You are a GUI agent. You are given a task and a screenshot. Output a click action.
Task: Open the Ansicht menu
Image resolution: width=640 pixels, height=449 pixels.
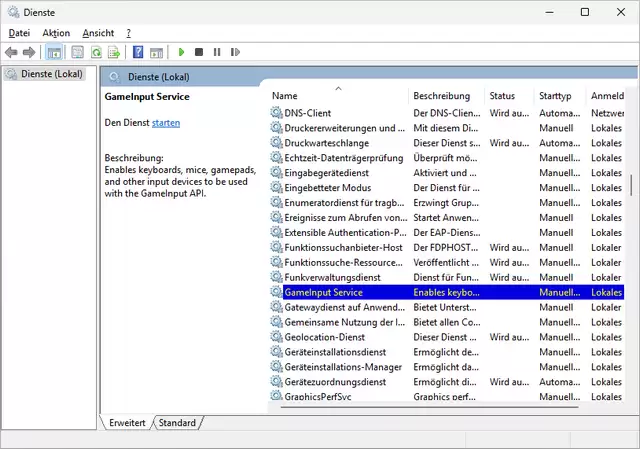point(98,33)
